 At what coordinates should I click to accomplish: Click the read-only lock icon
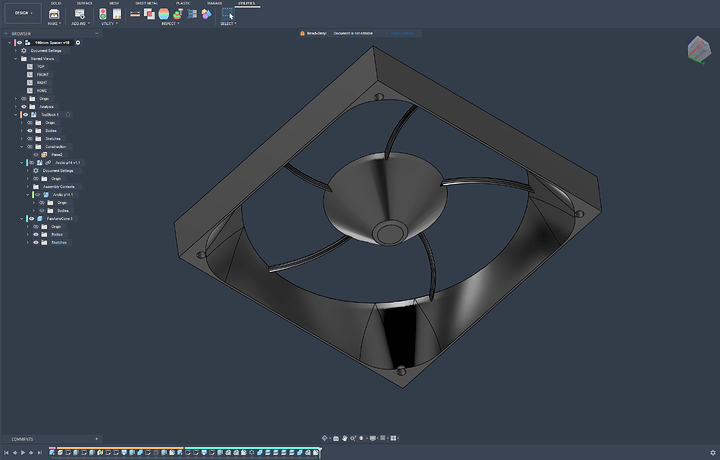click(302, 34)
